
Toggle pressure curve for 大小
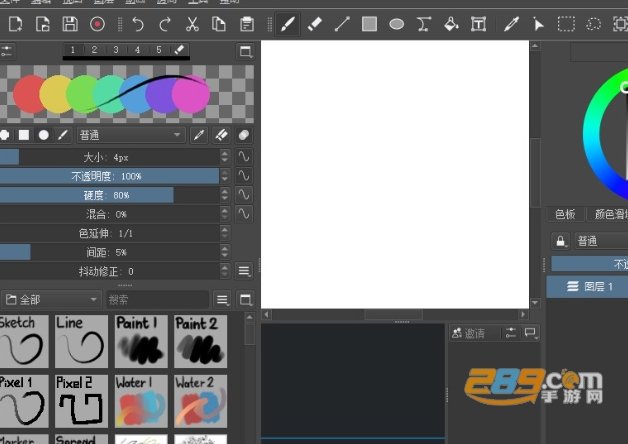(244, 157)
